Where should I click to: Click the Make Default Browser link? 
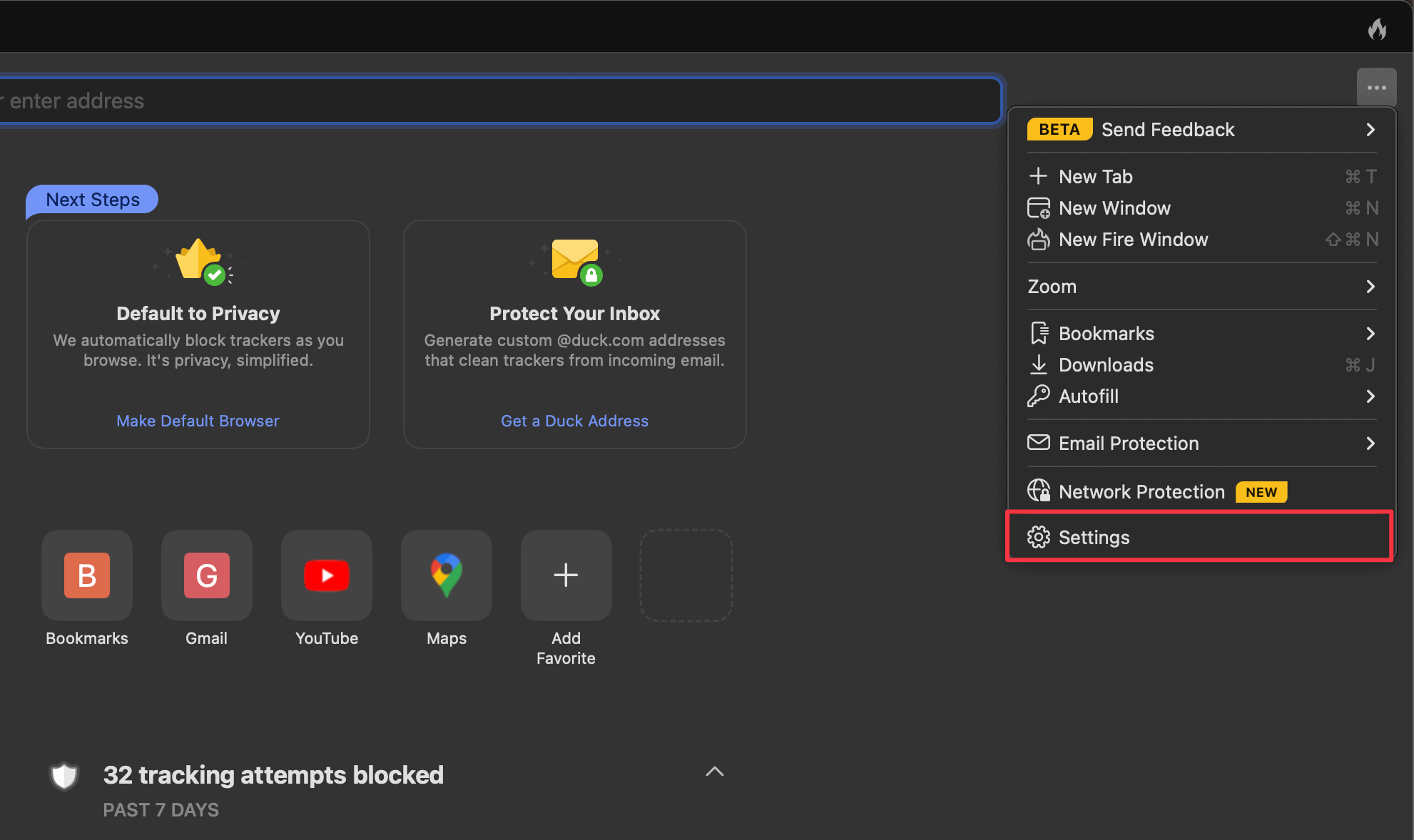click(198, 421)
